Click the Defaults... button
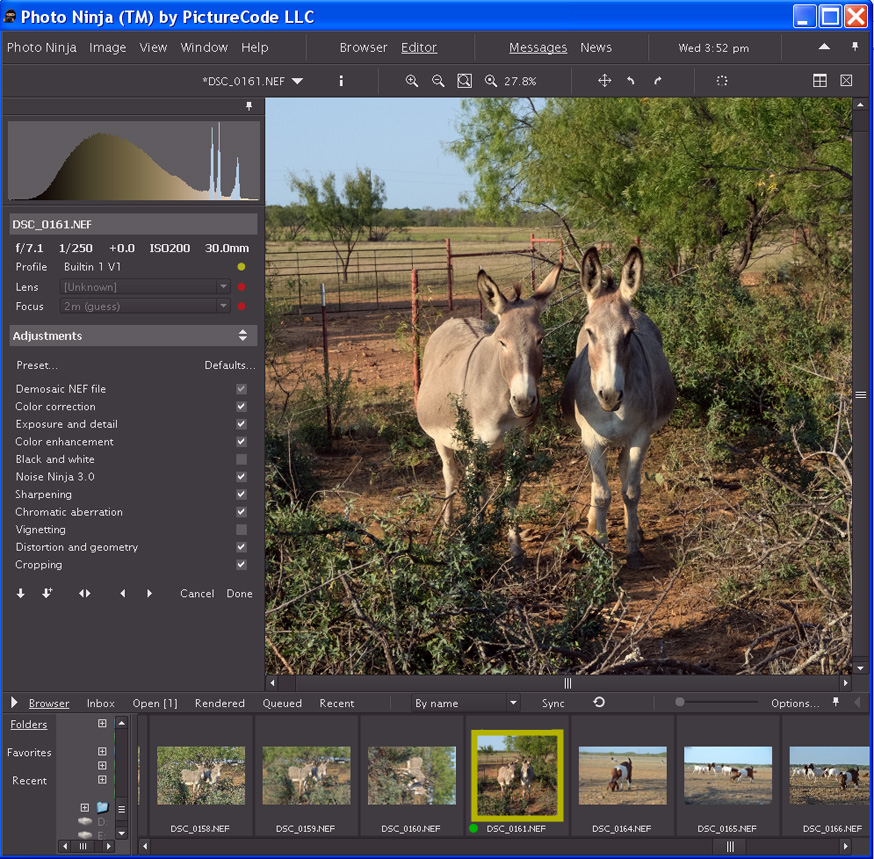Viewport: 874px width, 859px height. [229, 365]
